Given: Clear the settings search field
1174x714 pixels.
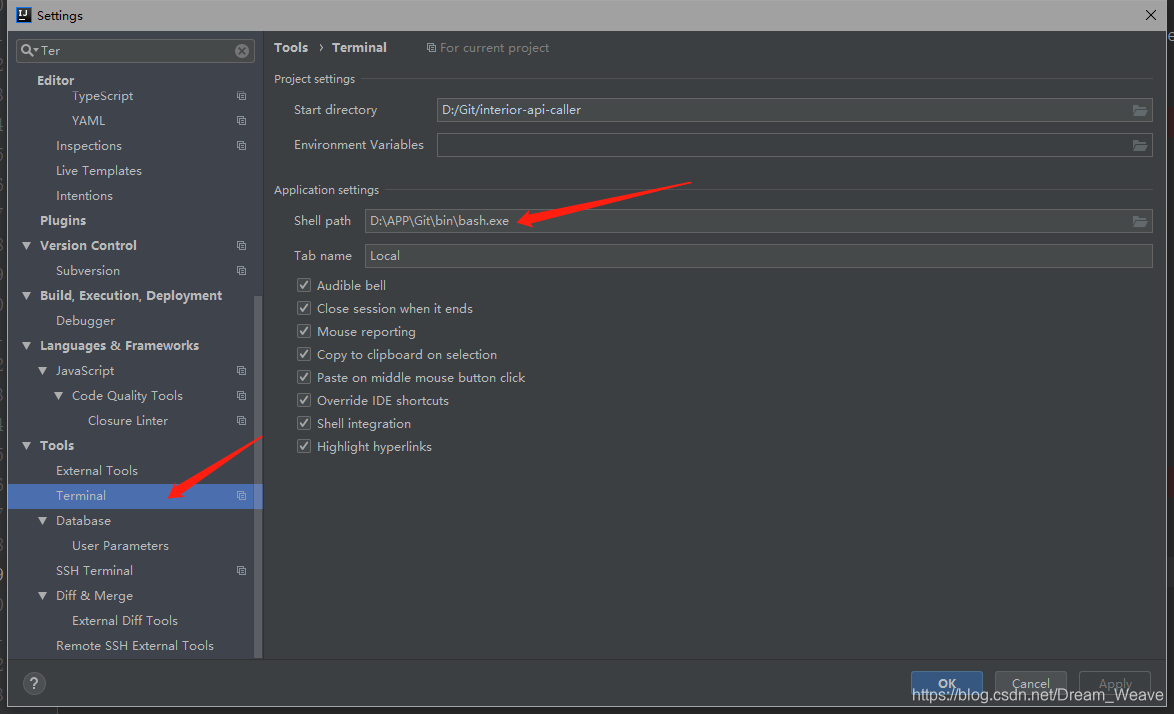Looking at the screenshot, I should [240, 50].
